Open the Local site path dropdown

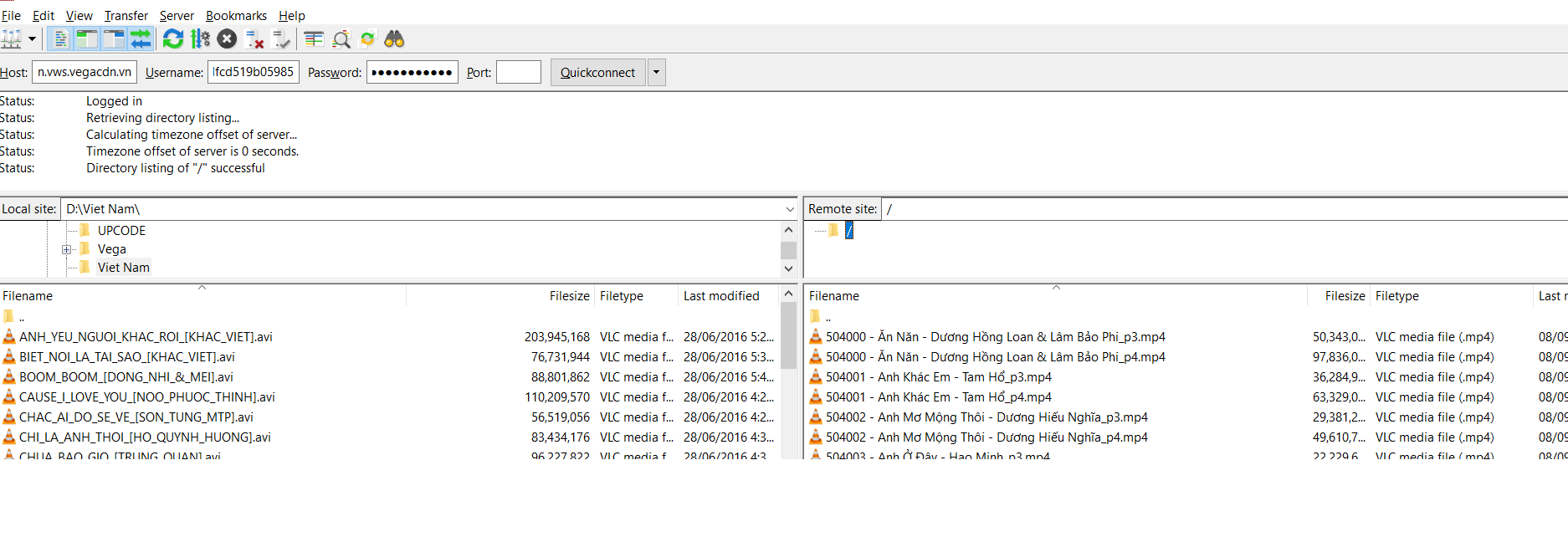click(790, 209)
